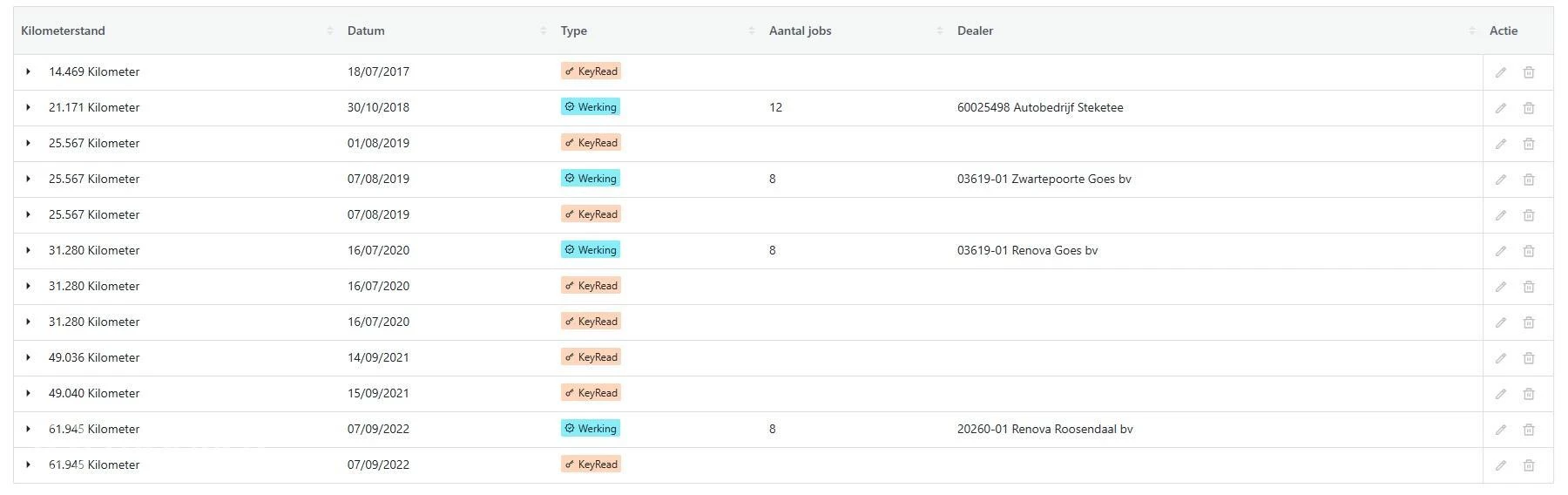This screenshot has width=1568, height=495.
Task: Delete the Renova Roosendaal bv record
Action: click(1528, 430)
